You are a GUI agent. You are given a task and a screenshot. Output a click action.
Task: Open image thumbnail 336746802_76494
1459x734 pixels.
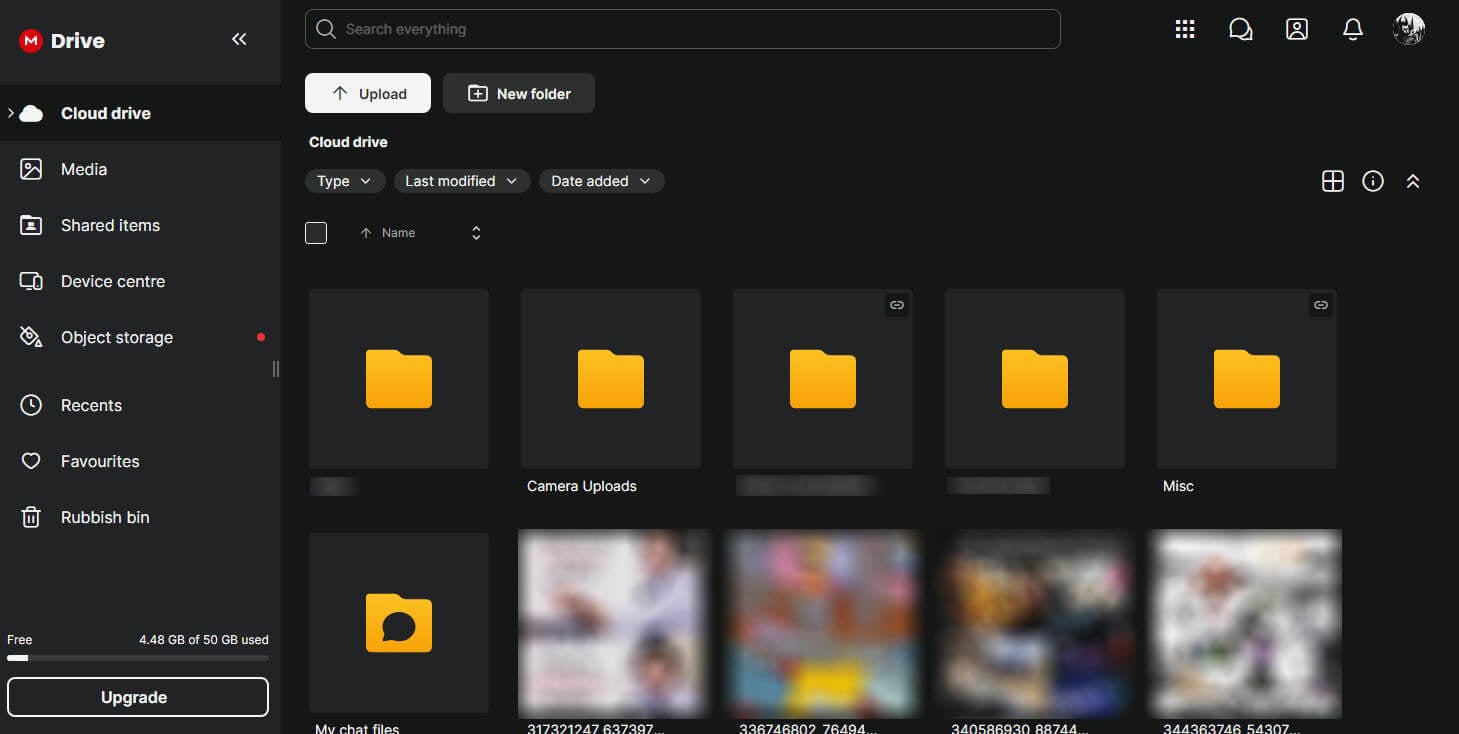(x=823, y=623)
